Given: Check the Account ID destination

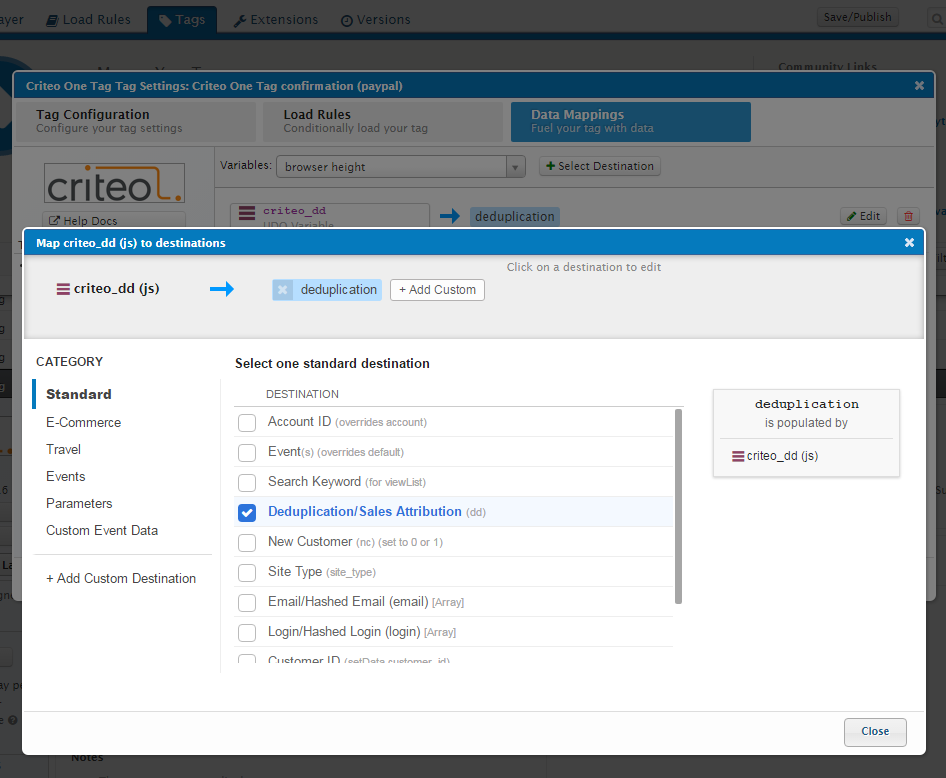Looking at the screenshot, I should tap(247, 422).
